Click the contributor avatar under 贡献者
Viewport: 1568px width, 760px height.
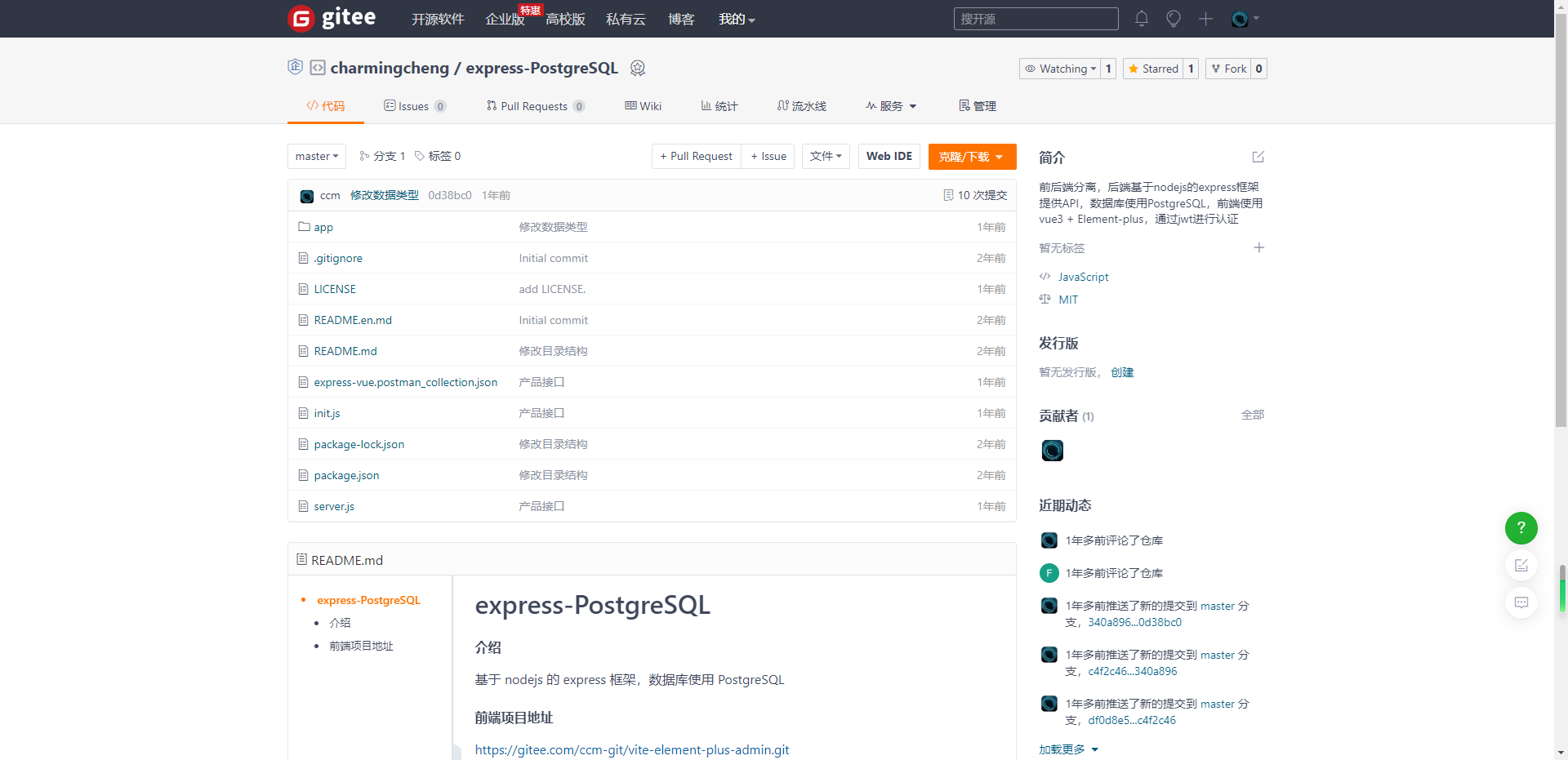coord(1052,451)
